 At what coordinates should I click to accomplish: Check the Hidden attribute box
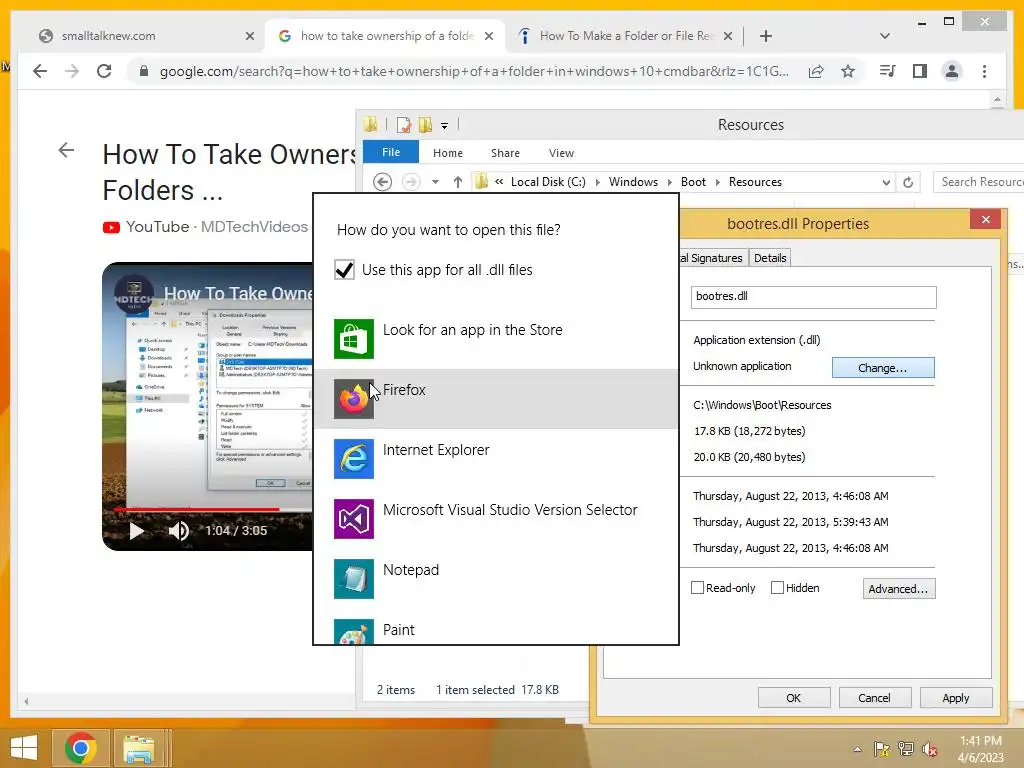coord(777,588)
